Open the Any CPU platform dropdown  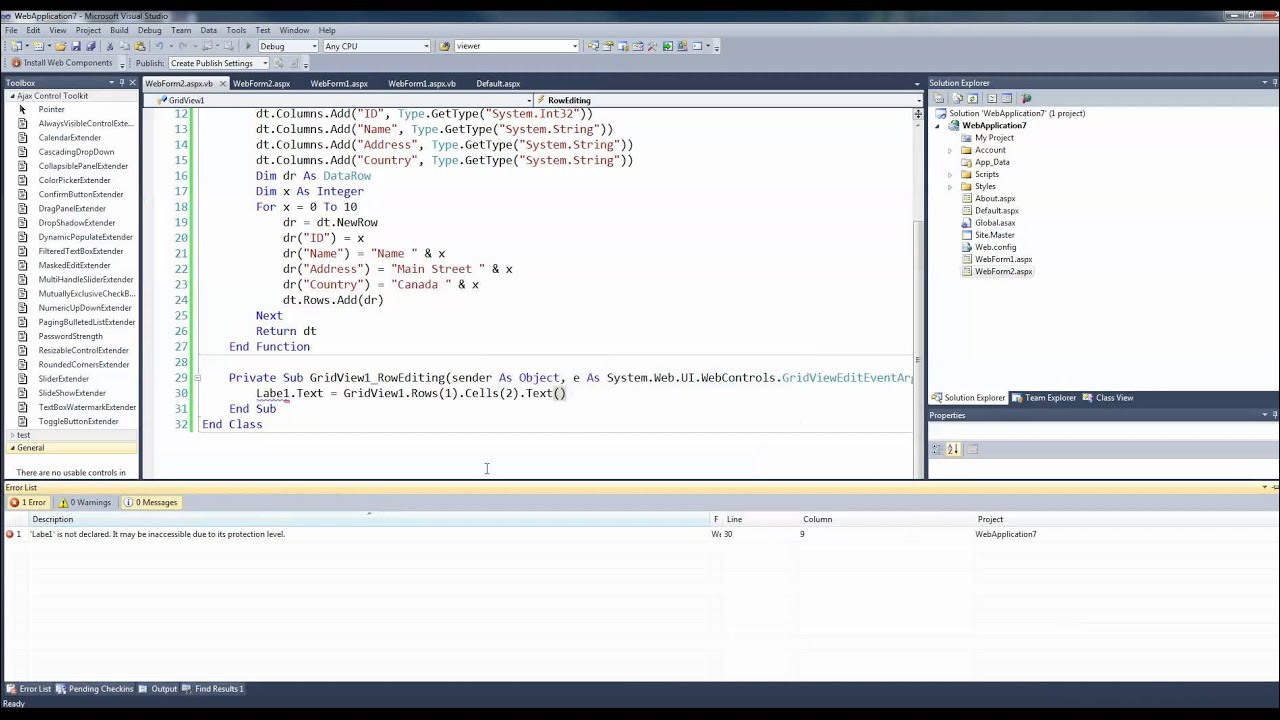pyautogui.click(x=426, y=46)
